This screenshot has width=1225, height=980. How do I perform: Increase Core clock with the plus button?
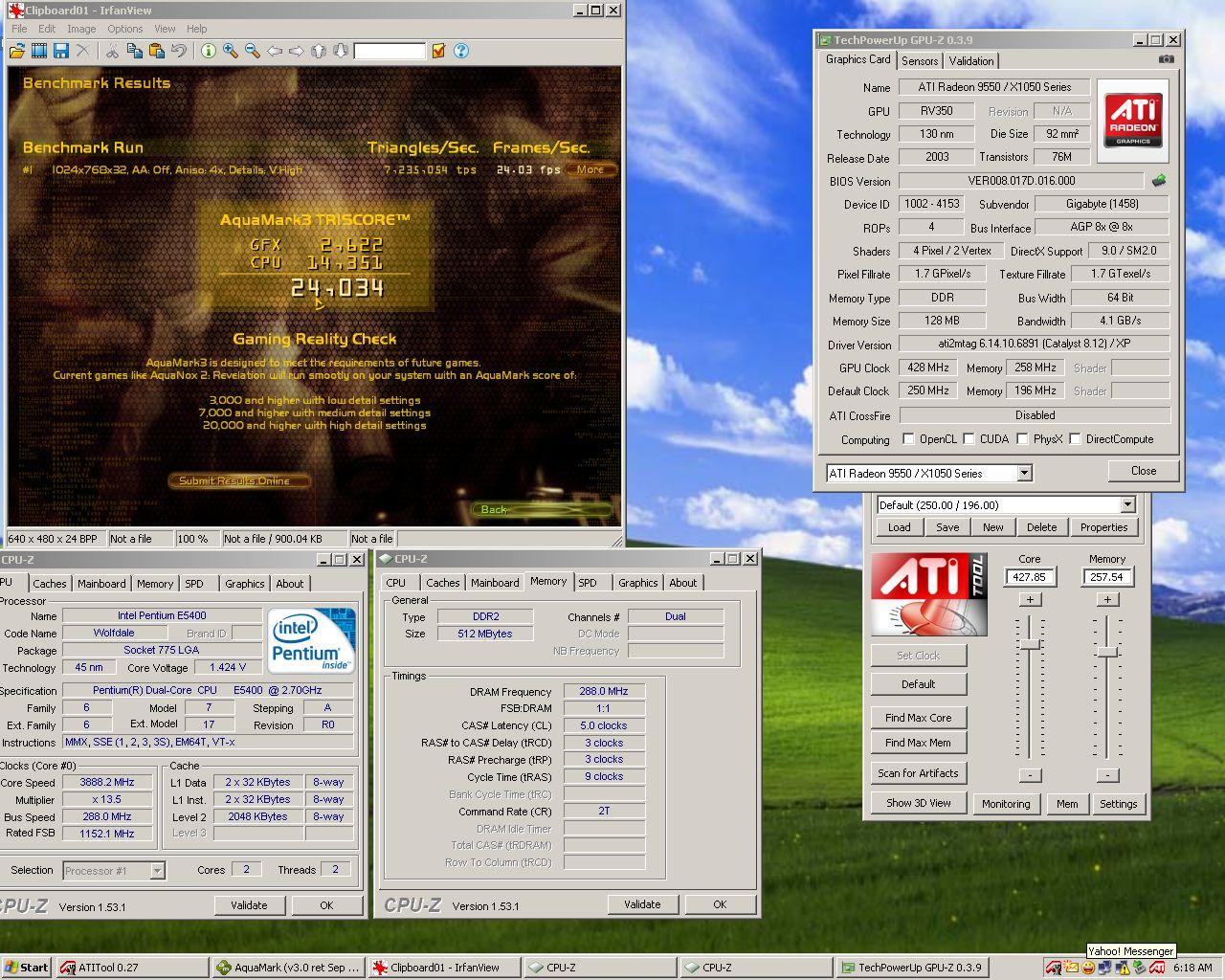pos(1030,599)
